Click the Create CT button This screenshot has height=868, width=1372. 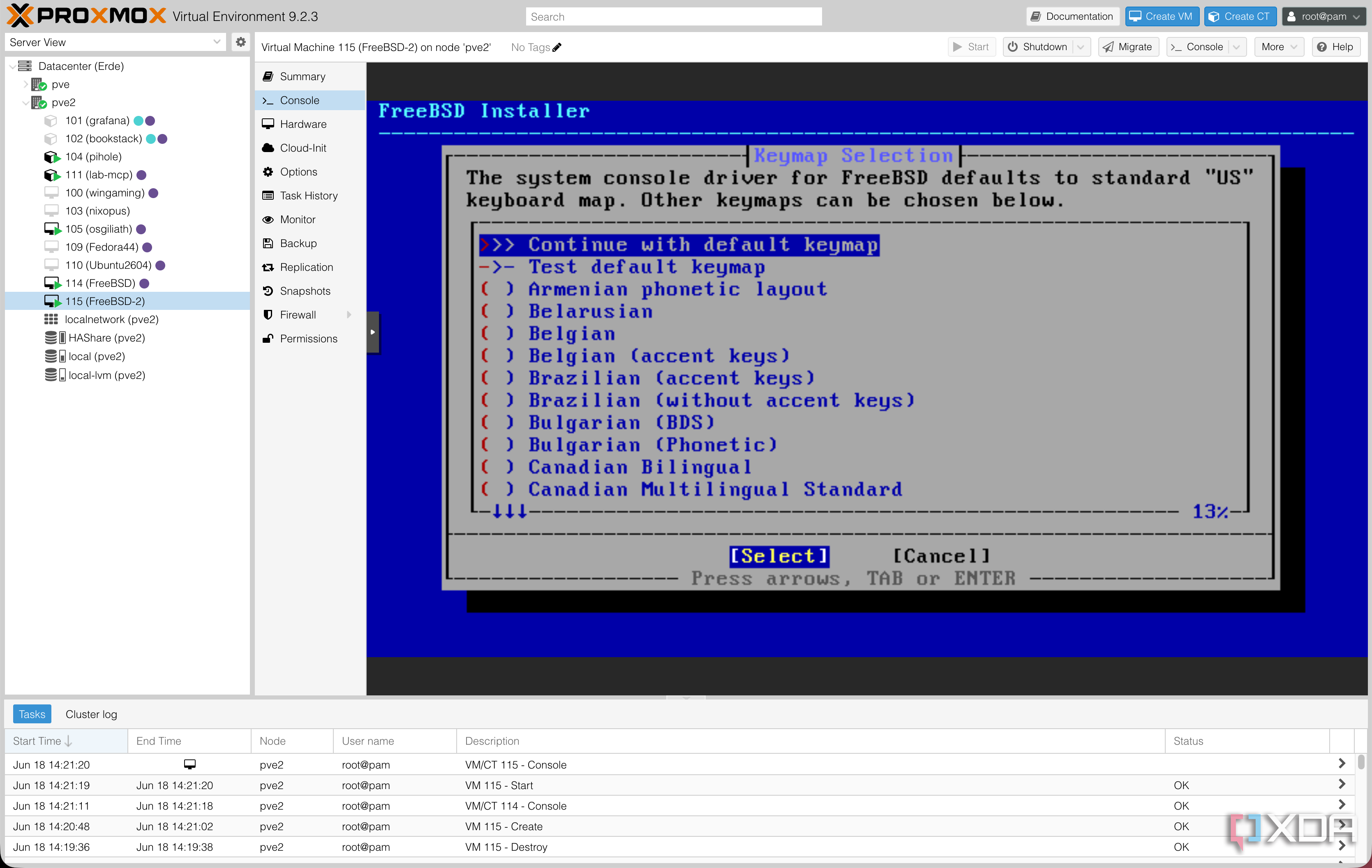coord(1240,16)
